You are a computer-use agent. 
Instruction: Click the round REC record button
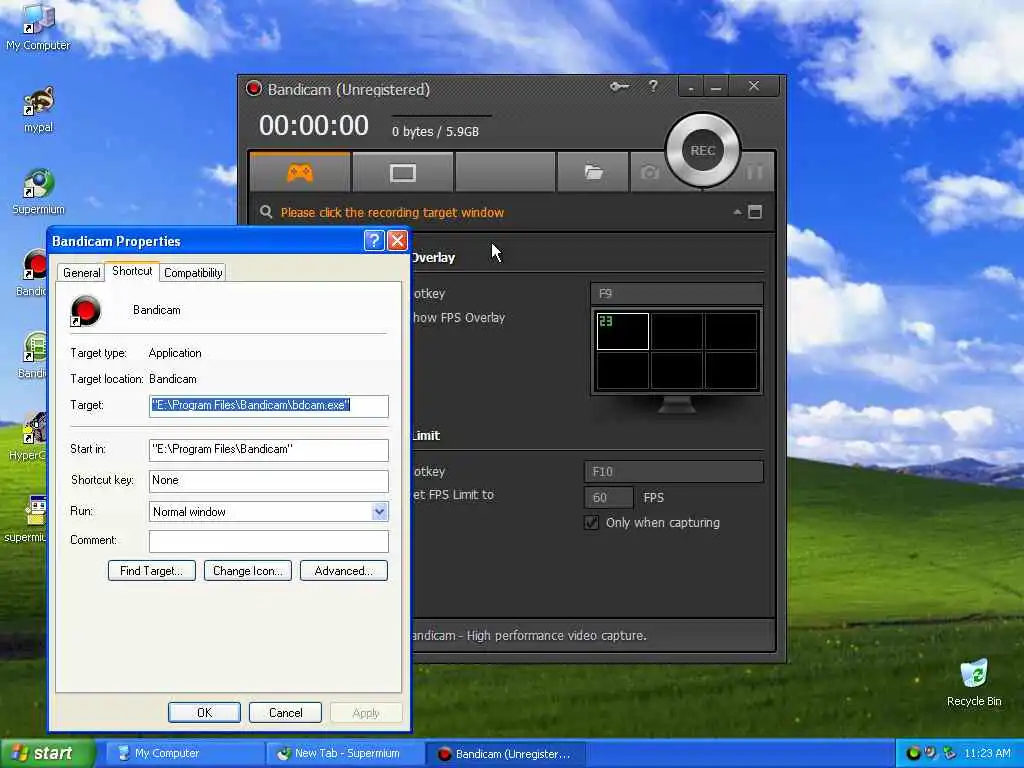pos(703,151)
